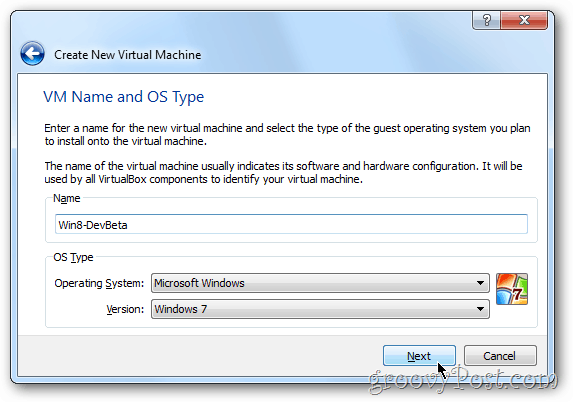Select the Create New Virtual Machine title text

128,55
